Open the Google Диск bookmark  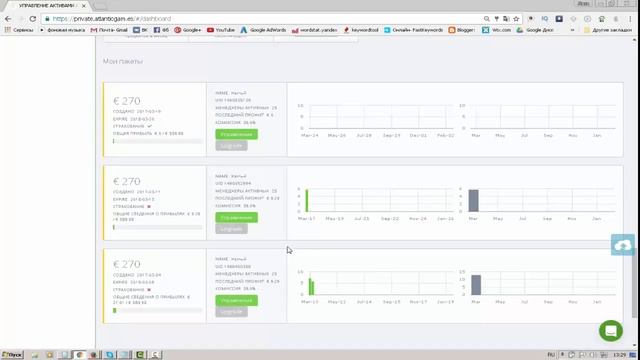(x=535, y=30)
